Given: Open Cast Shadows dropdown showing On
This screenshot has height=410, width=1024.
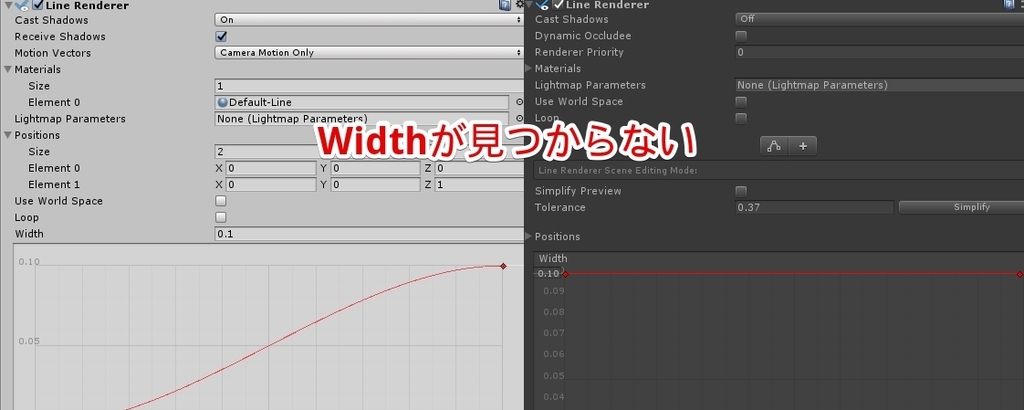Looking at the screenshot, I should 369,20.
